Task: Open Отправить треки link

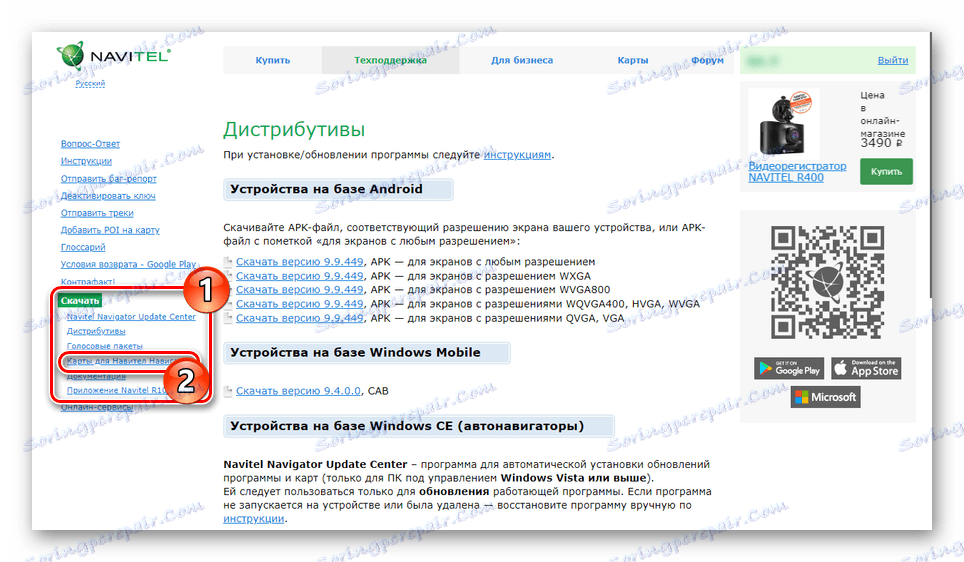Action: pos(97,213)
